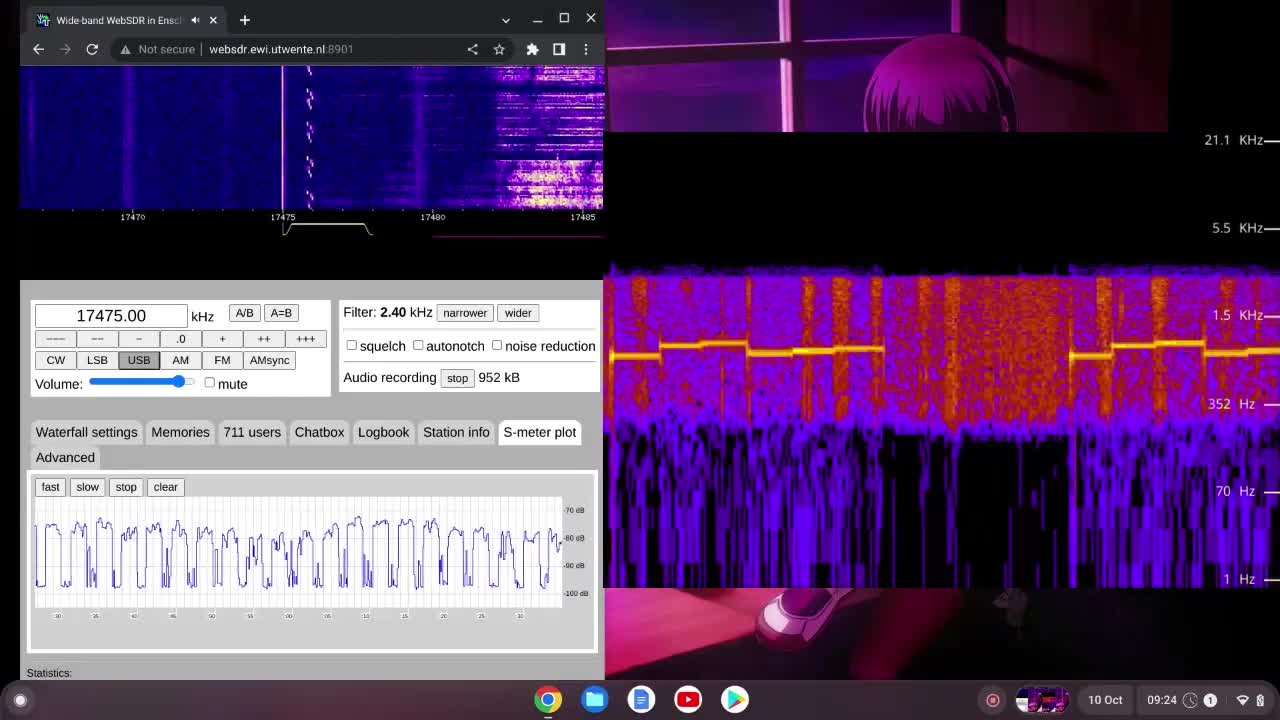Open the Chatbox tab

319,432
